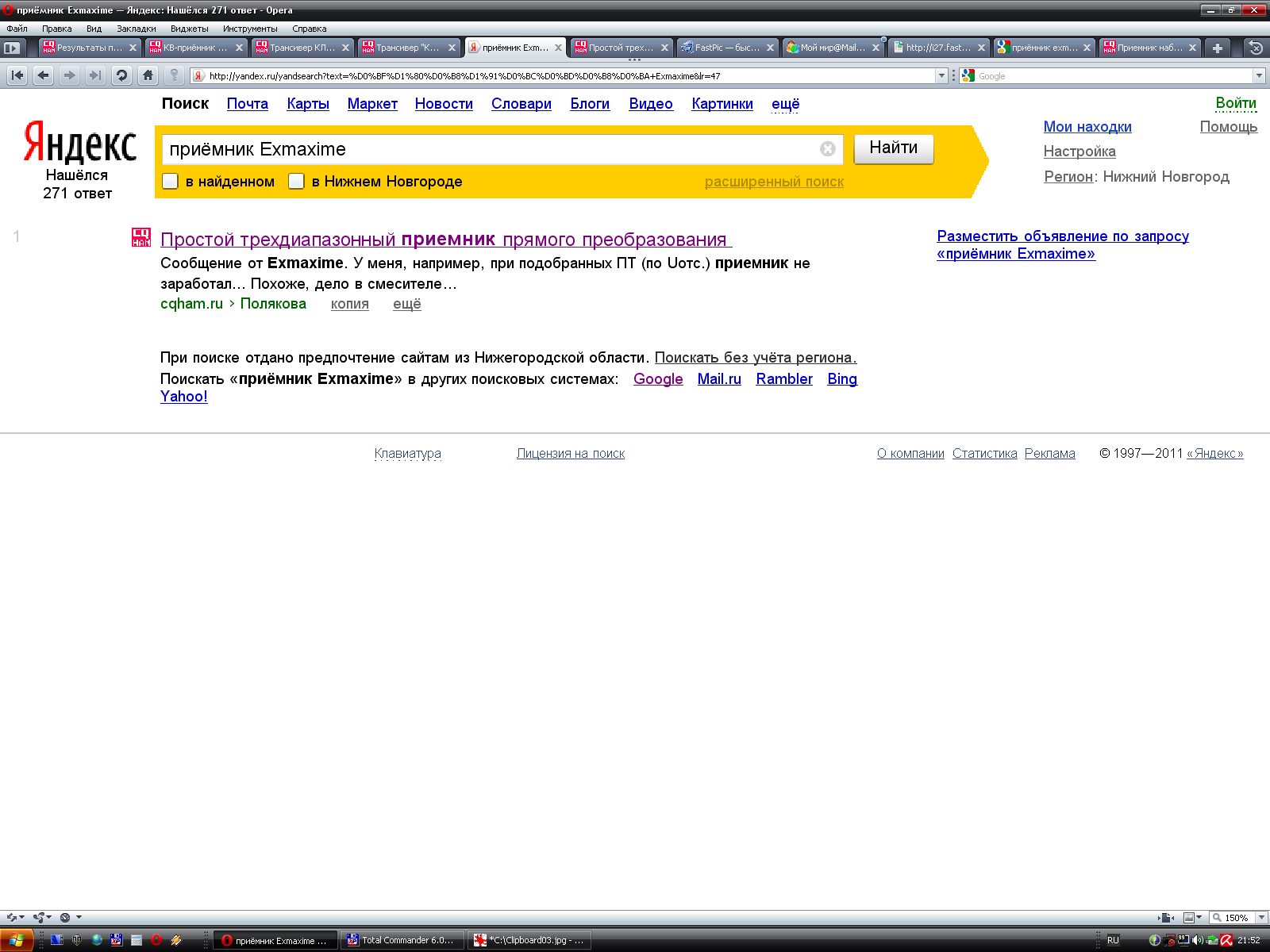Image resolution: width=1270 pixels, height=952 pixels.
Task: Close the 'Результаты п...' tab
Action: coord(133,48)
